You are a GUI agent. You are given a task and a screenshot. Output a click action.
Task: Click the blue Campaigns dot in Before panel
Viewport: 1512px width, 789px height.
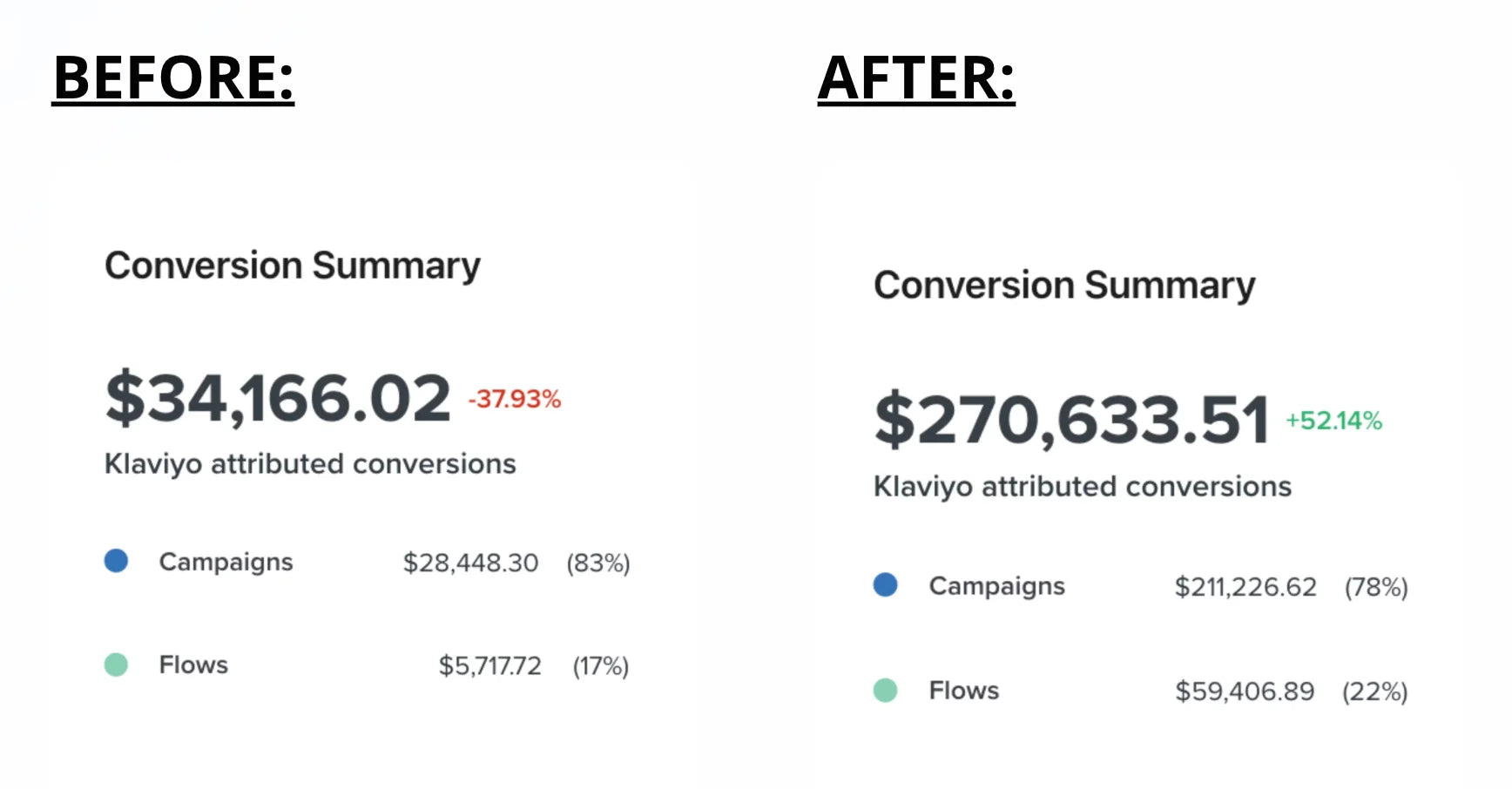coord(116,561)
